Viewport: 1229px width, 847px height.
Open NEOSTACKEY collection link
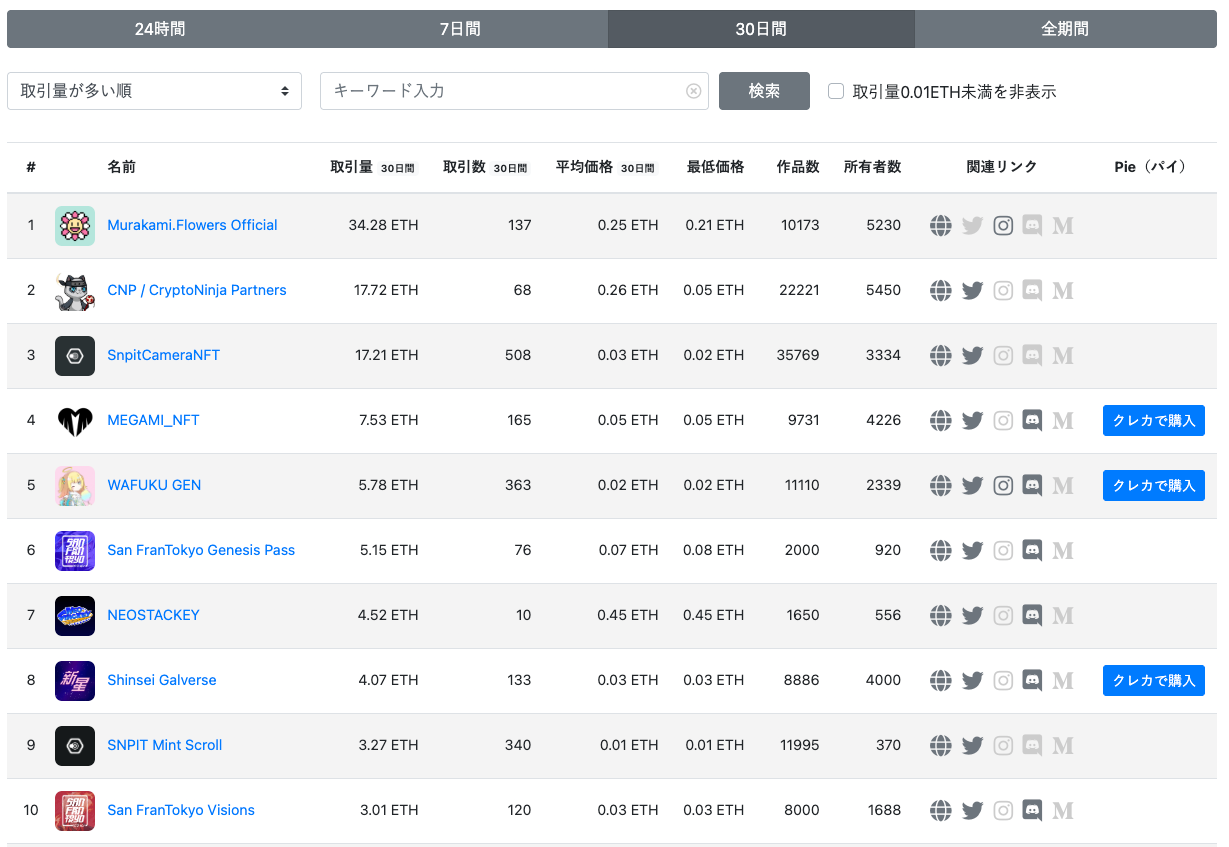[153, 615]
